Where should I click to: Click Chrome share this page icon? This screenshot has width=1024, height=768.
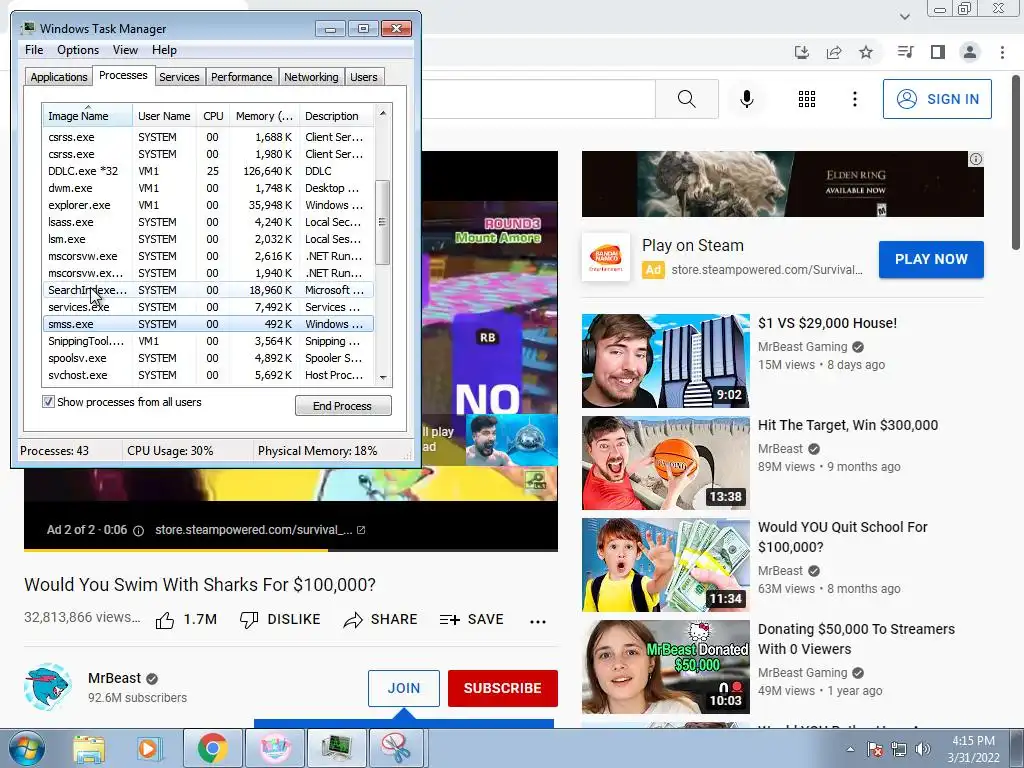pos(834,52)
